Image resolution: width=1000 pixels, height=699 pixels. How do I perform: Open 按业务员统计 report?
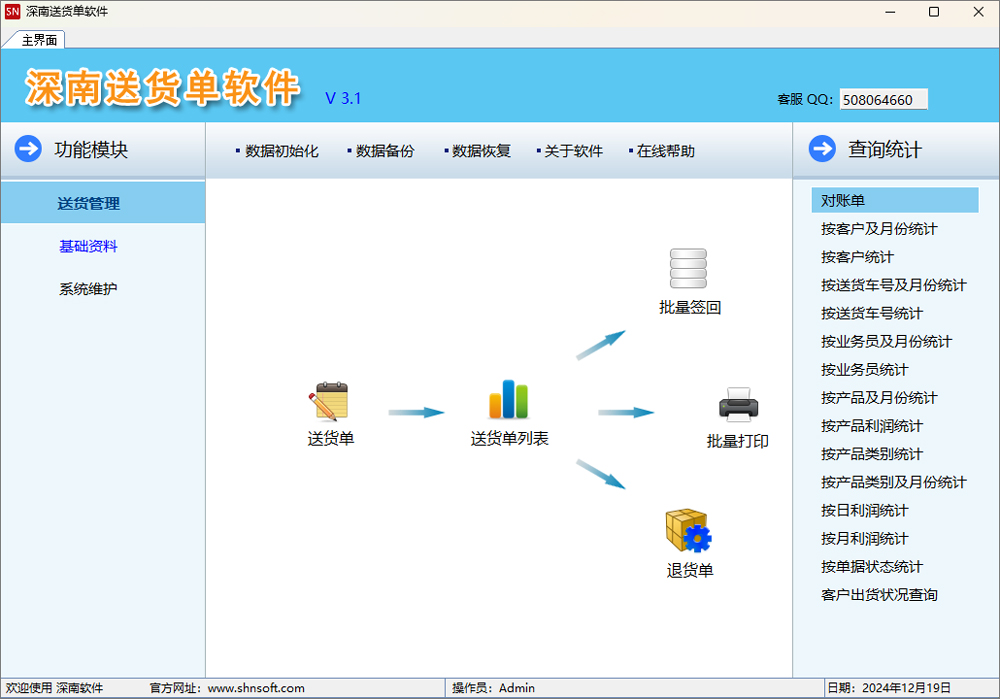pyautogui.click(x=864, y=369)
